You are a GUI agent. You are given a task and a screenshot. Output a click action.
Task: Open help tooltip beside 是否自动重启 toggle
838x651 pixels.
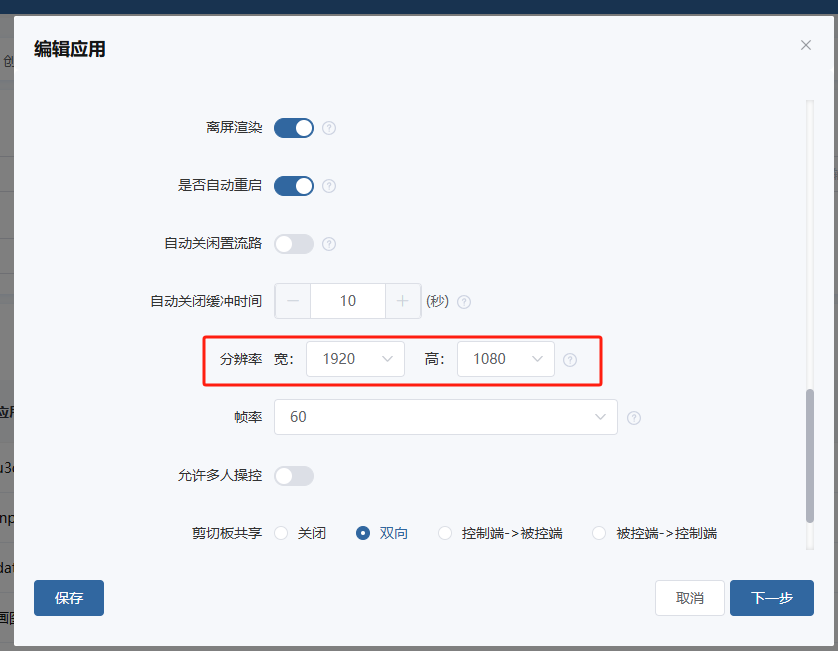pyautogui.click(x=329, y=186)
